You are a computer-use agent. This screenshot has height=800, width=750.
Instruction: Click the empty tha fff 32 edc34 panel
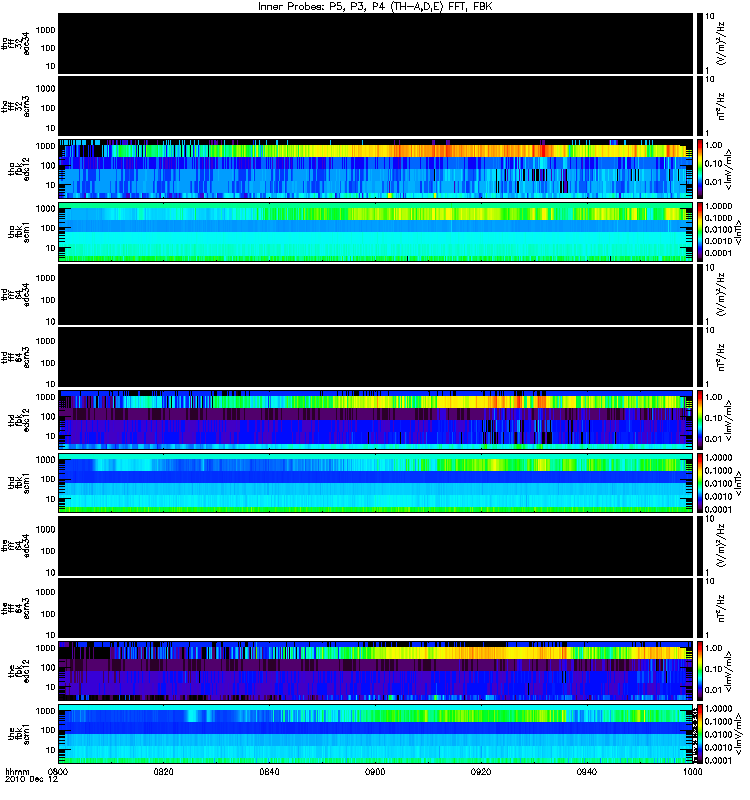(x=376, y=43)
